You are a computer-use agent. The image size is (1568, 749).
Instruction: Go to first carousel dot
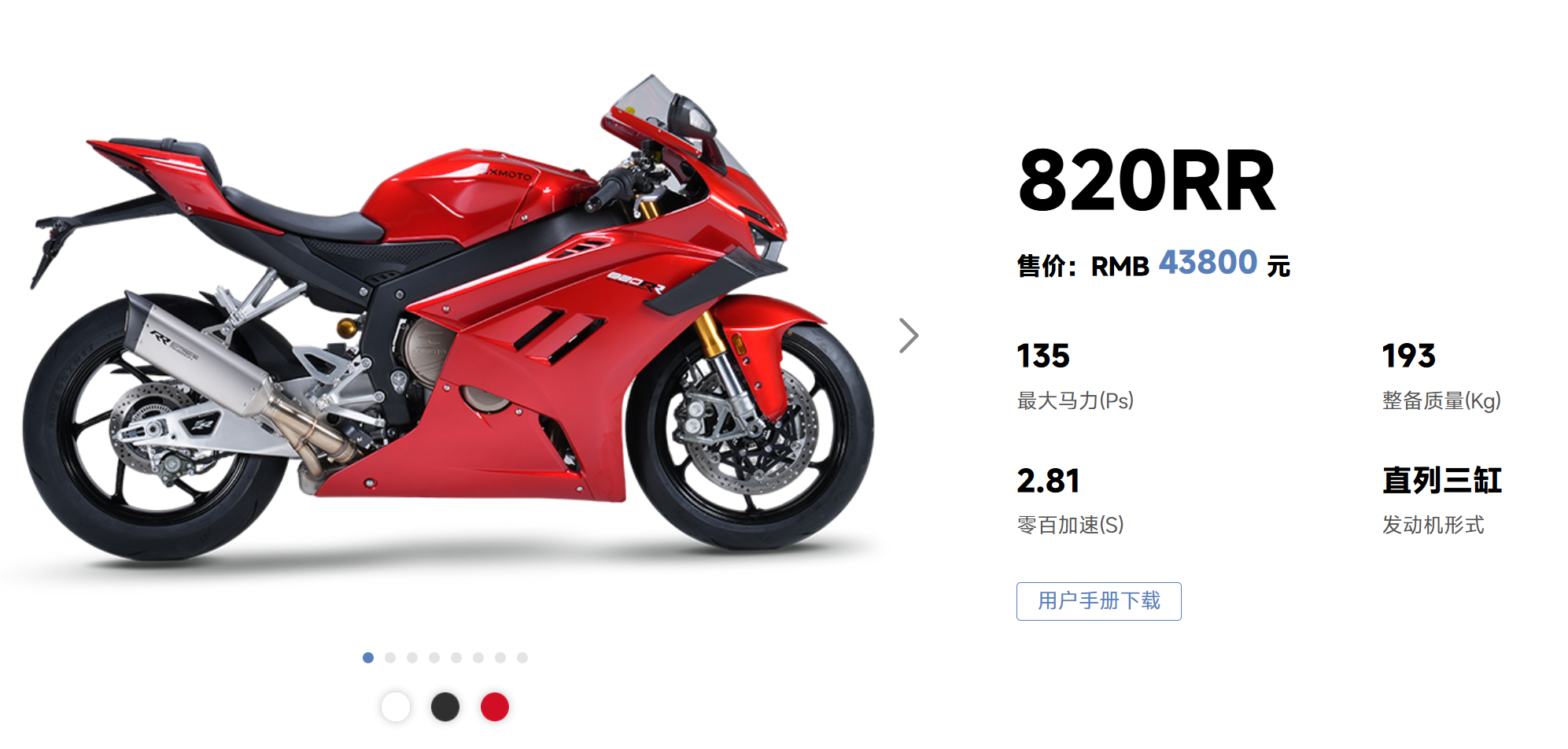tap(368, 658)
